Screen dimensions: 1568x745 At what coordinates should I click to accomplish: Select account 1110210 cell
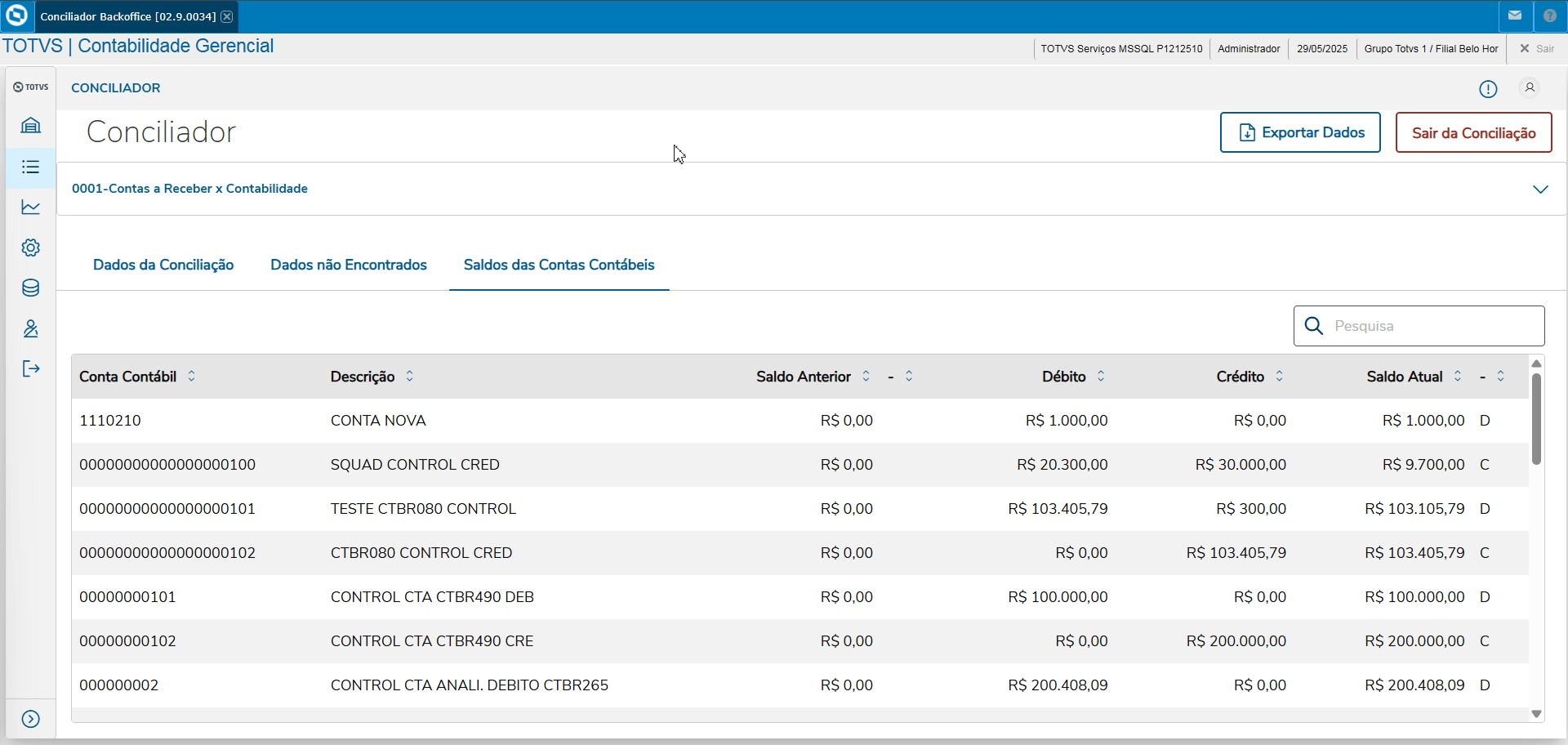pyautogui.click(x=110, y=421)
